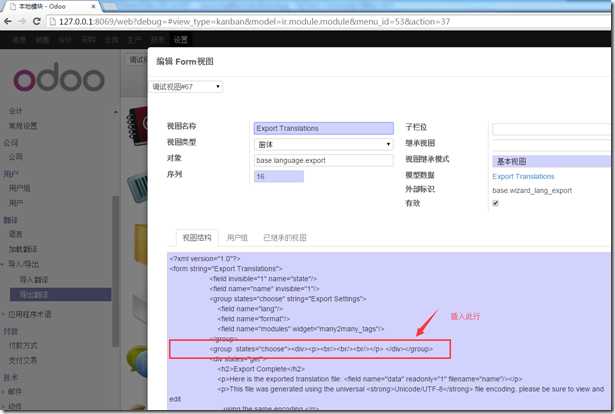Click the 序列 number field
The image size is (615, 414).
pyautogui.click(x=279, y=176)
